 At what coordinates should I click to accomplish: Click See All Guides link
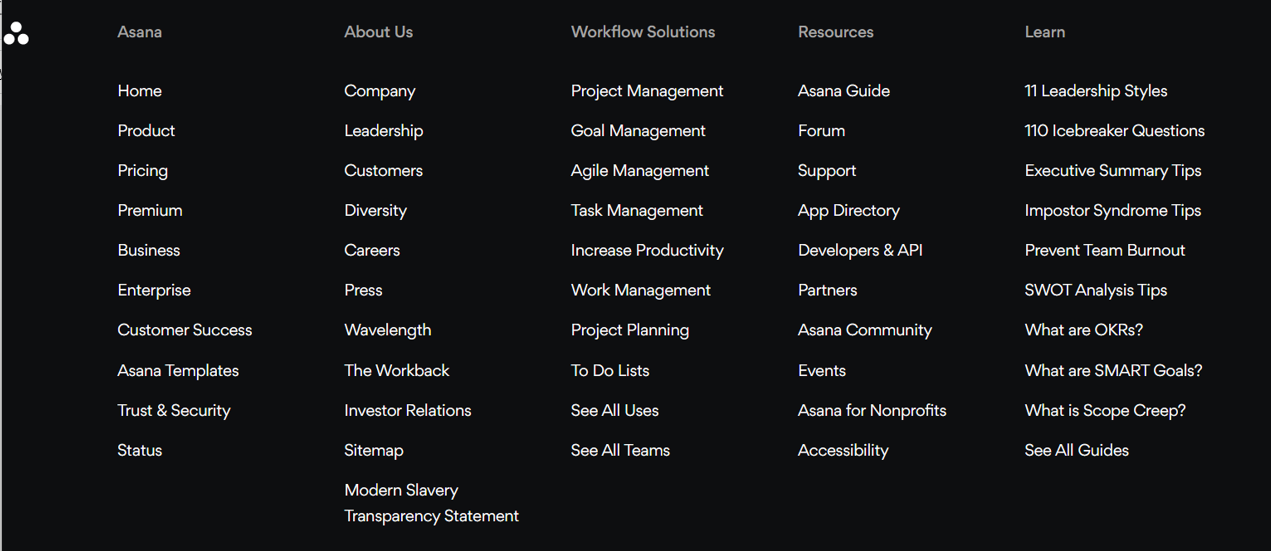[1077, 451]
